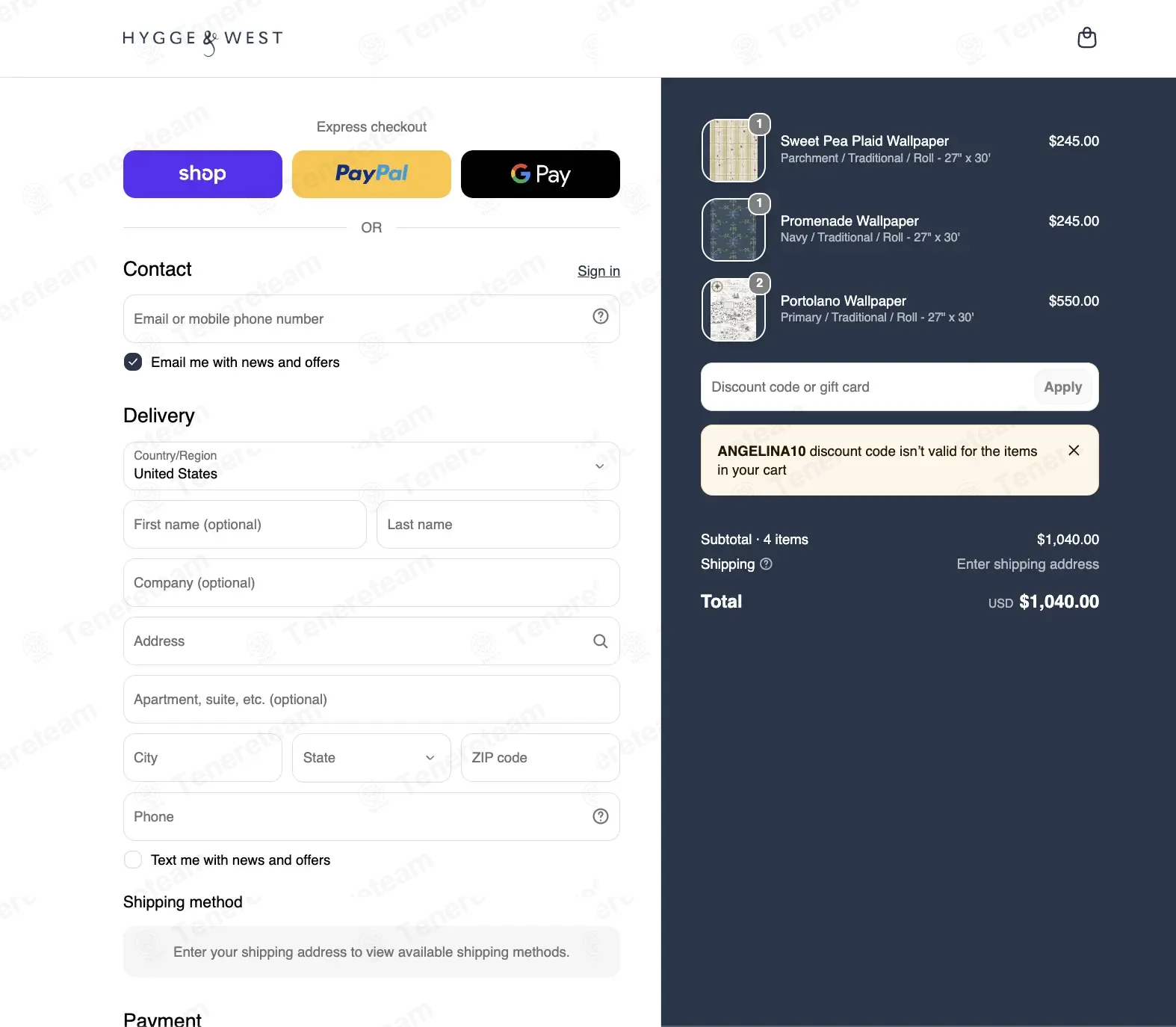Click the Sweet Pea Plaid Wallpaper product name
The height and width of the screenshot is (1027, 1176).
(x=864, y=141)
